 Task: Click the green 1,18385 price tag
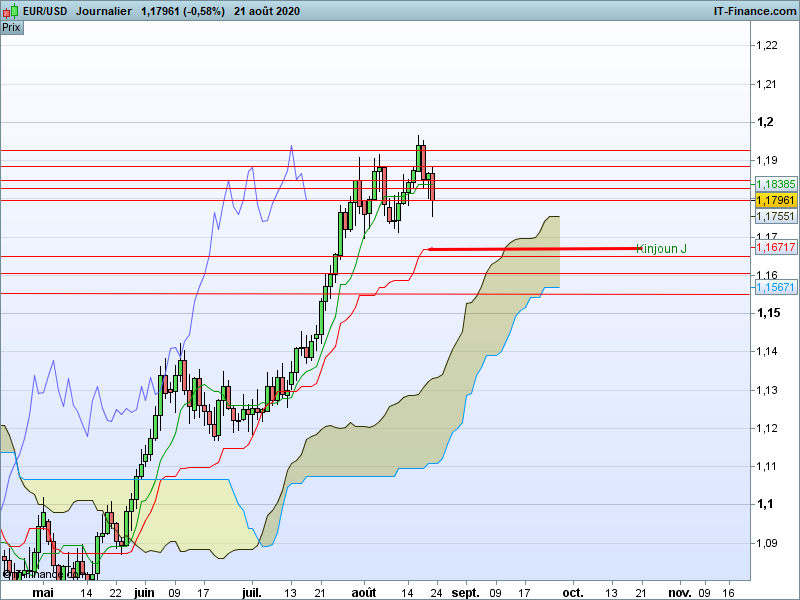(776, 184)
